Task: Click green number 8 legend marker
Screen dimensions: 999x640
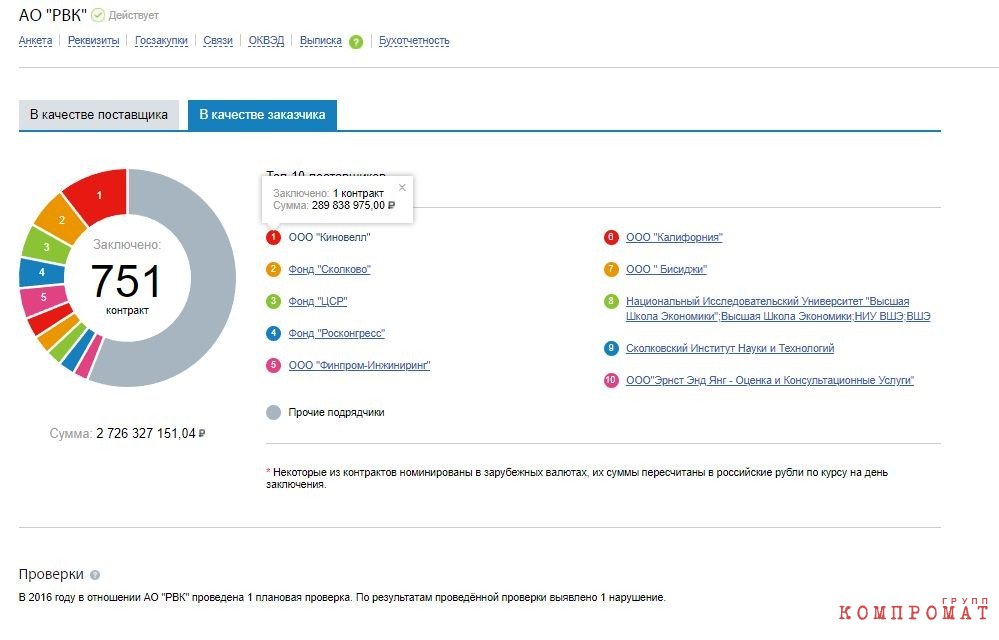Action: click(611, 301)
